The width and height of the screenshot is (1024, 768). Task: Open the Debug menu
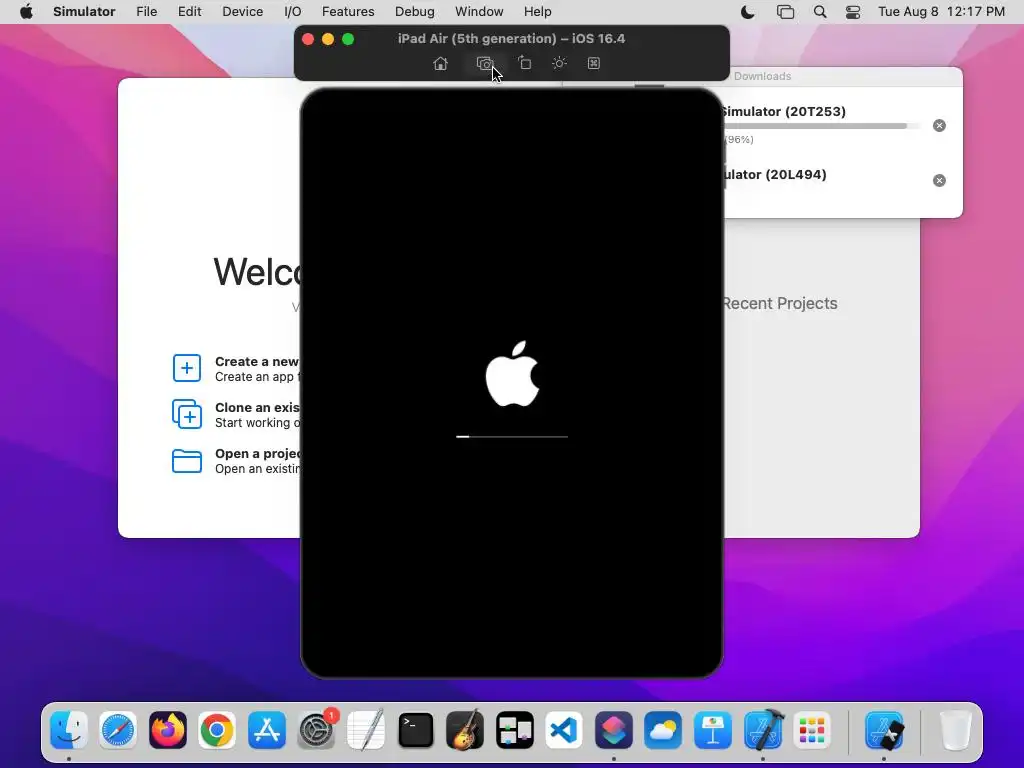415,12
